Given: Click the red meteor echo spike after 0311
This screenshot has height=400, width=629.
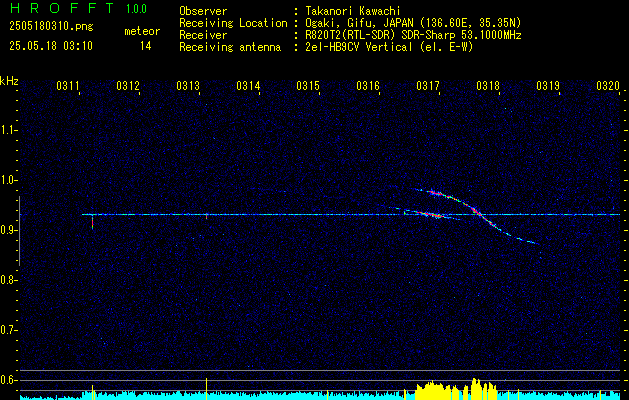Looking at the screenshot, I should point(93,222).
